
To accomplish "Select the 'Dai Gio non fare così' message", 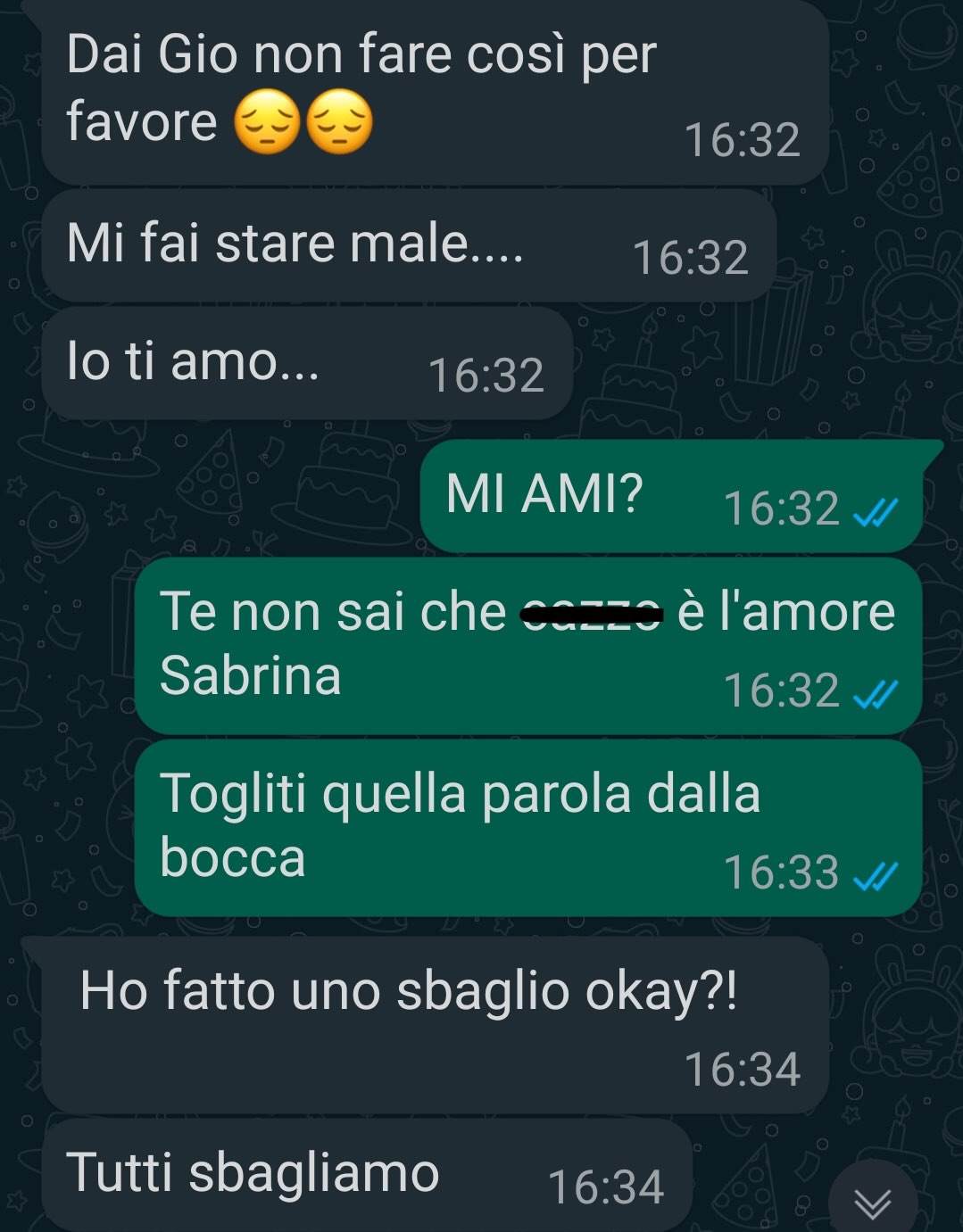I will tap(436, 93).
